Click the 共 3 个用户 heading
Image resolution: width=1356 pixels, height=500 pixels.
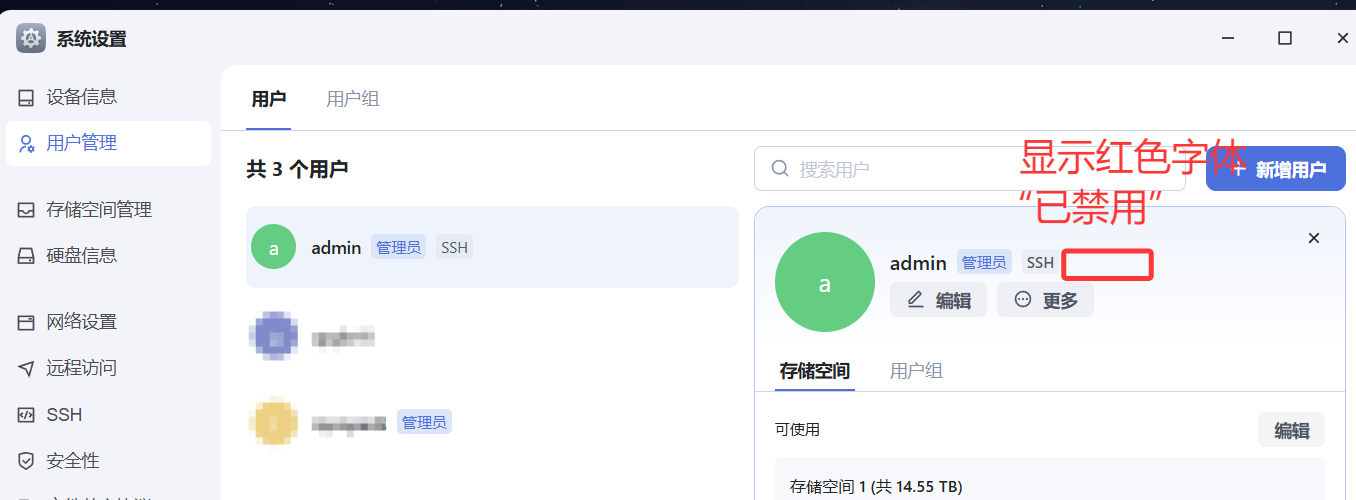[x=297, y=169]
